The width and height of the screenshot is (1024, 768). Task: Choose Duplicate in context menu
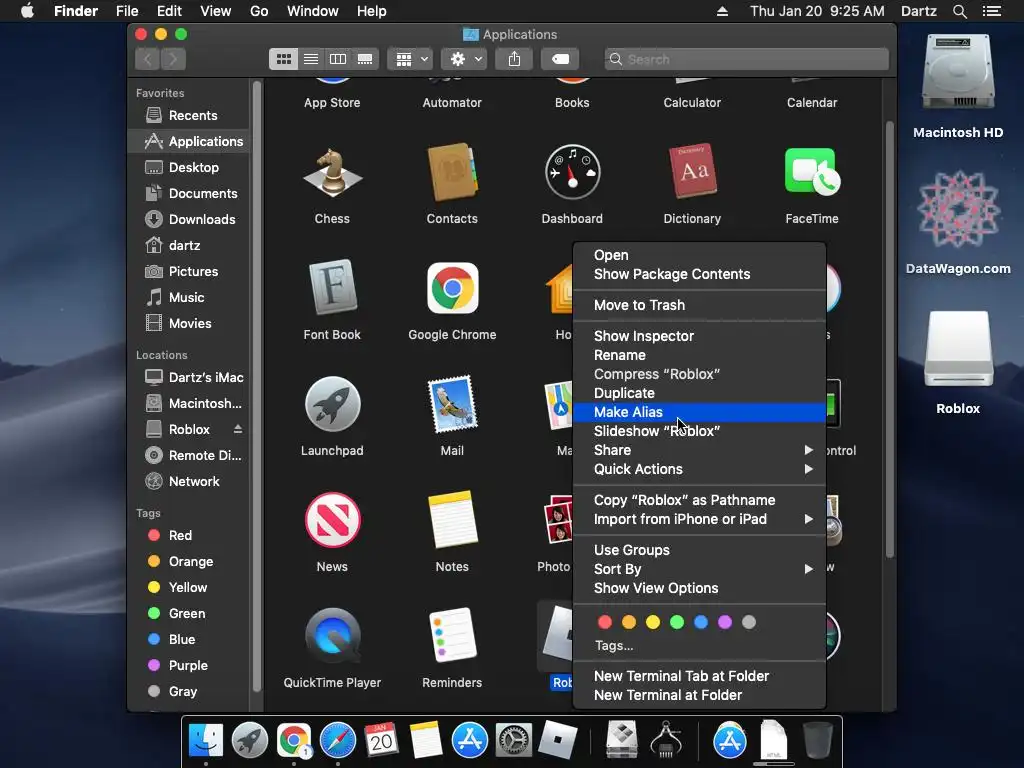pyautogui.click(x=699, y=393)
